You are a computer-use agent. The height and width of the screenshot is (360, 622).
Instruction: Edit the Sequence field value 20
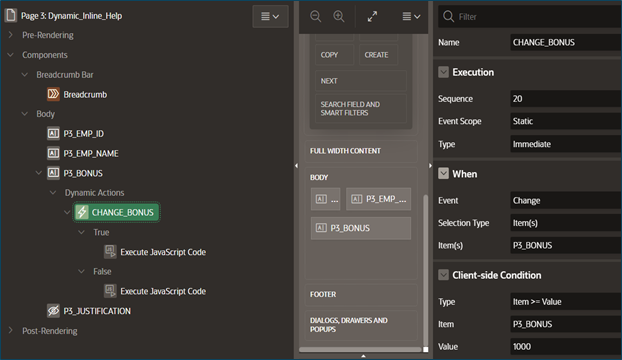566,98
